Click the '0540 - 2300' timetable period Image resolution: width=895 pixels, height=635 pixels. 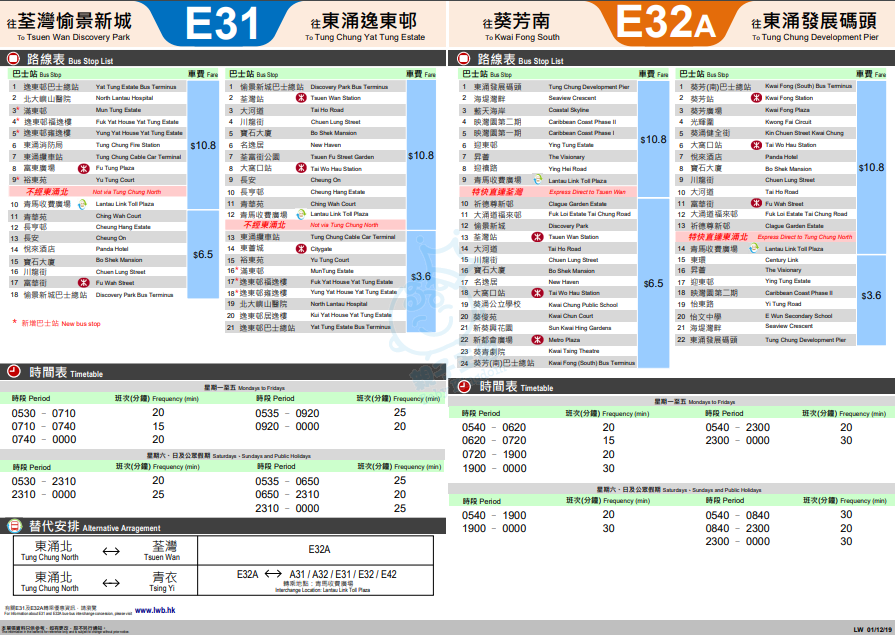click(x=737, y=427)
